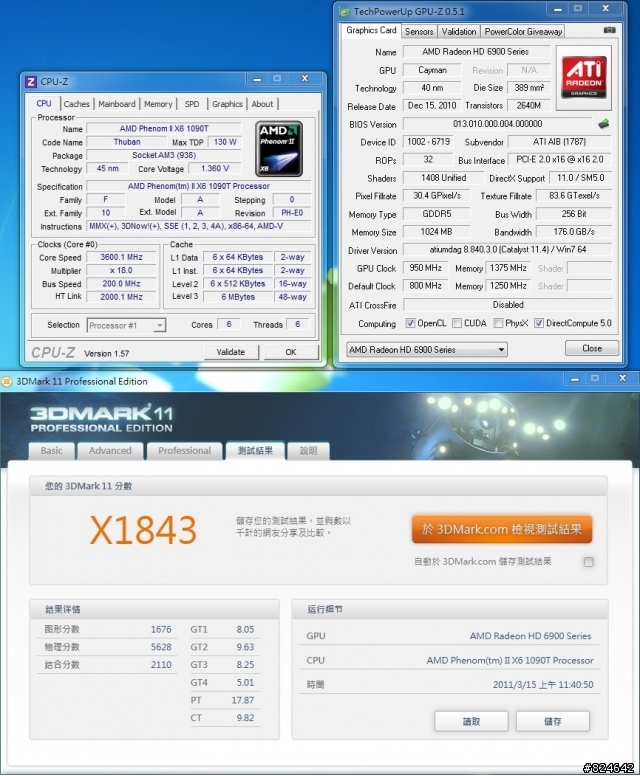This screenshot has height=776, width=640.
Task: Switch to the SPD tab in CPU-Z
Action: click(x=192, y=104)
